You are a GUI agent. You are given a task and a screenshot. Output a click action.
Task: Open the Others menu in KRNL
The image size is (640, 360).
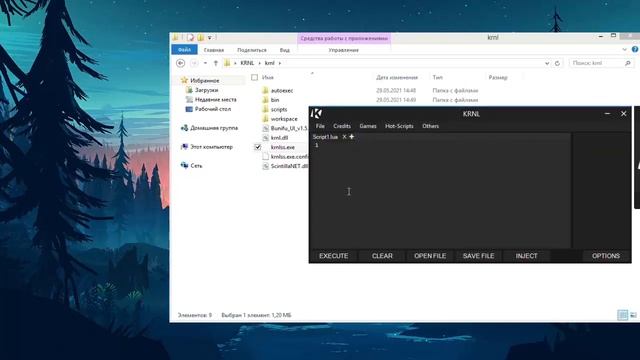pyautogui.click(x=431, y=126)
